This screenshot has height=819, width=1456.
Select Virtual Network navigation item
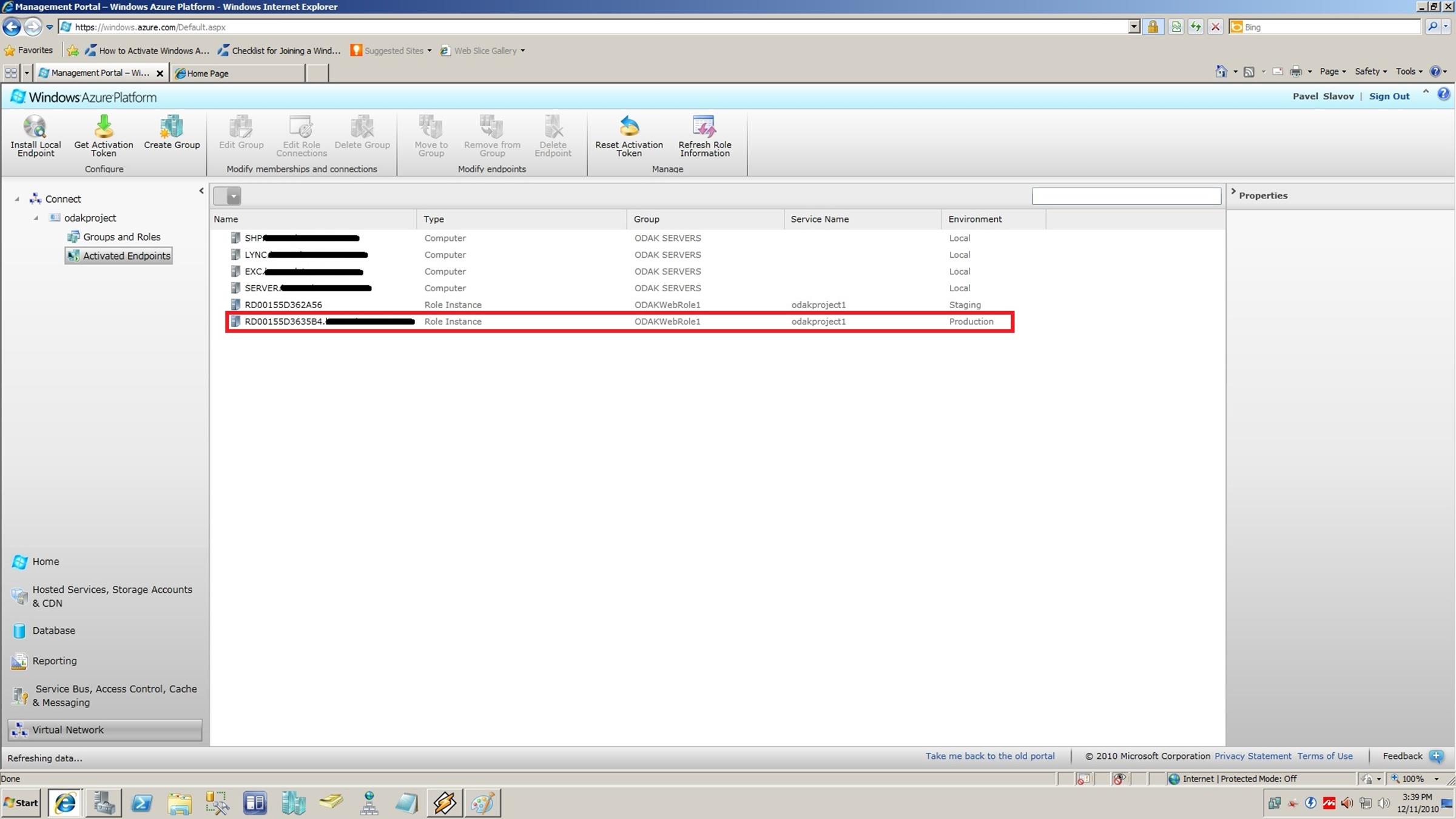105,730
